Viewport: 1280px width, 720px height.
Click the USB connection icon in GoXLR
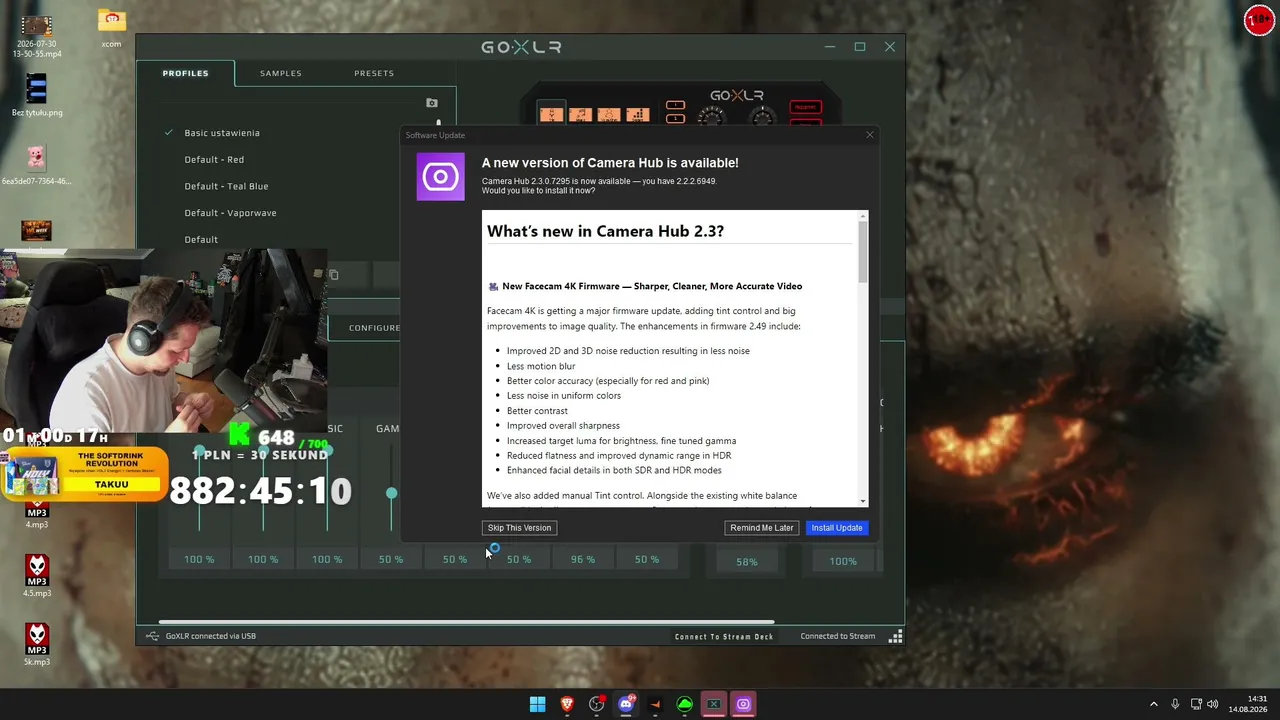coord(152,636)
